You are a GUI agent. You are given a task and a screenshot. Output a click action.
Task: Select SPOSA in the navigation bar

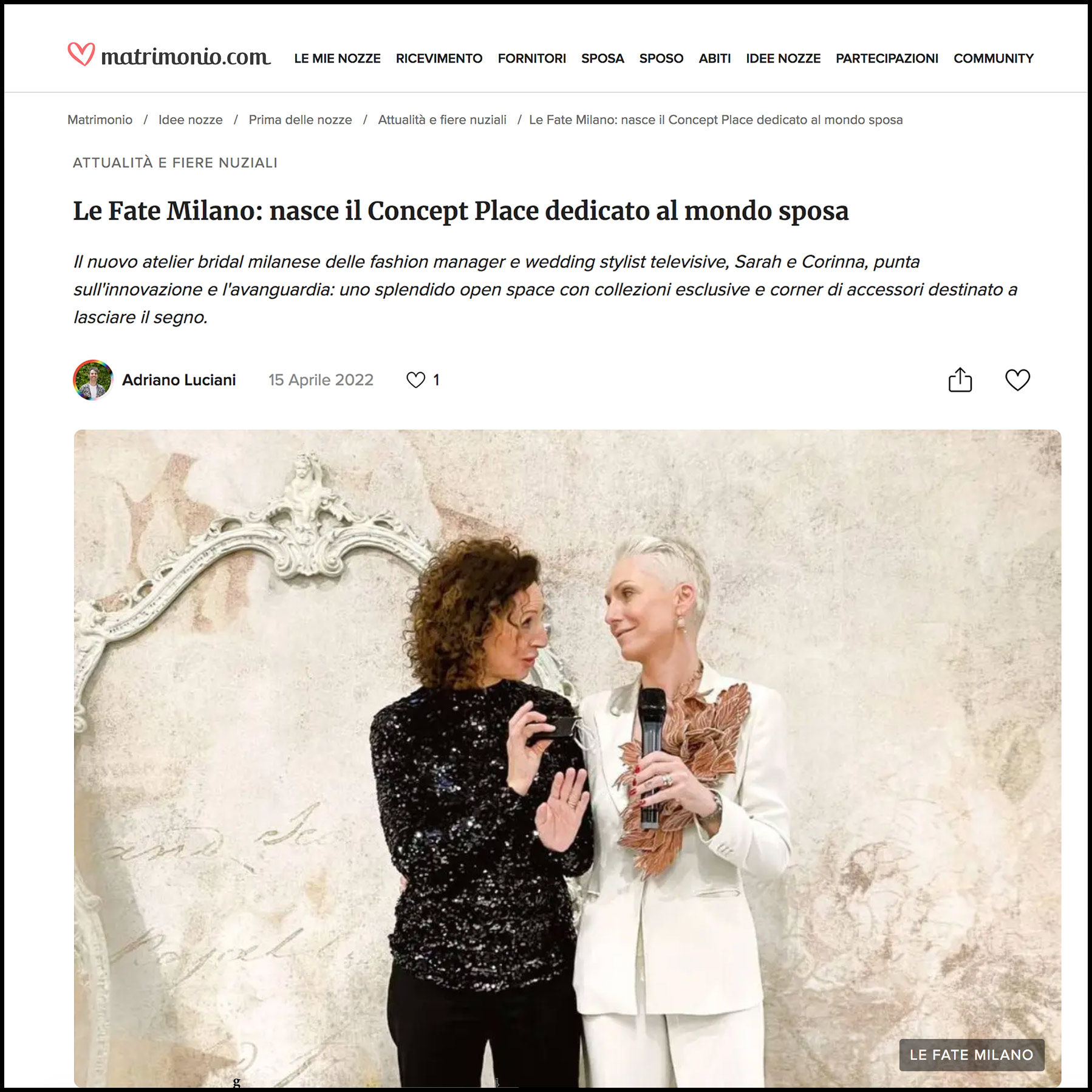click(x=602, y=58)
